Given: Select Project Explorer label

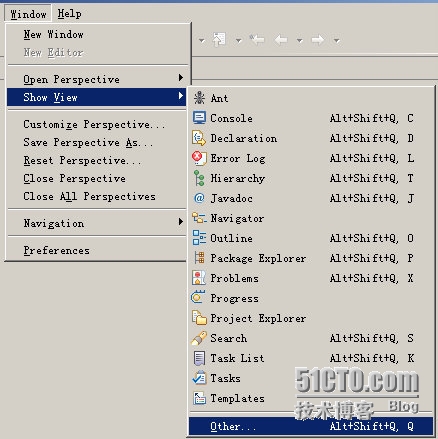Looking at the screenshot, I should [258, 318].
